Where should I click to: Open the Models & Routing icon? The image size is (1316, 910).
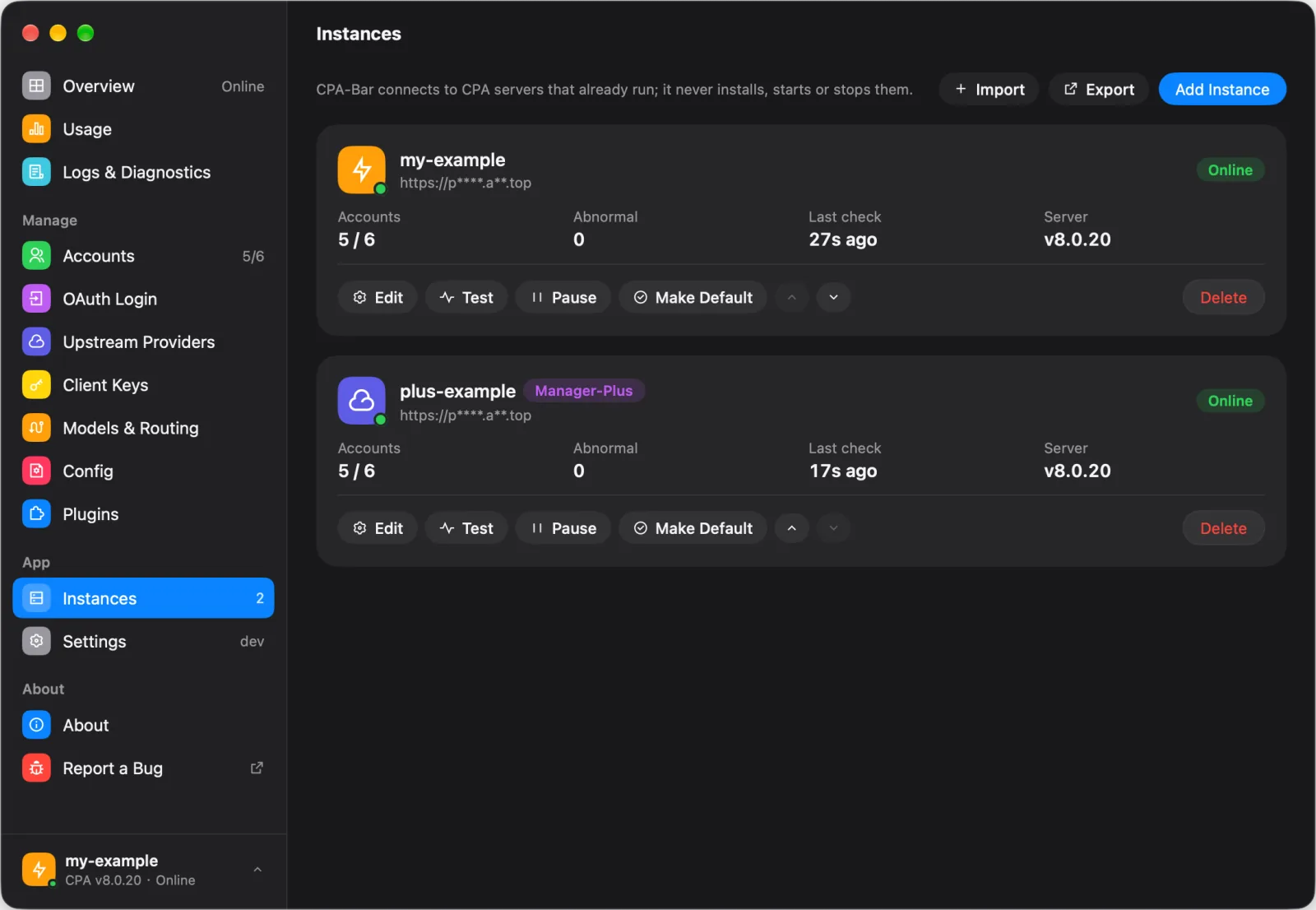pyautogui.click(x=36, y=428)
